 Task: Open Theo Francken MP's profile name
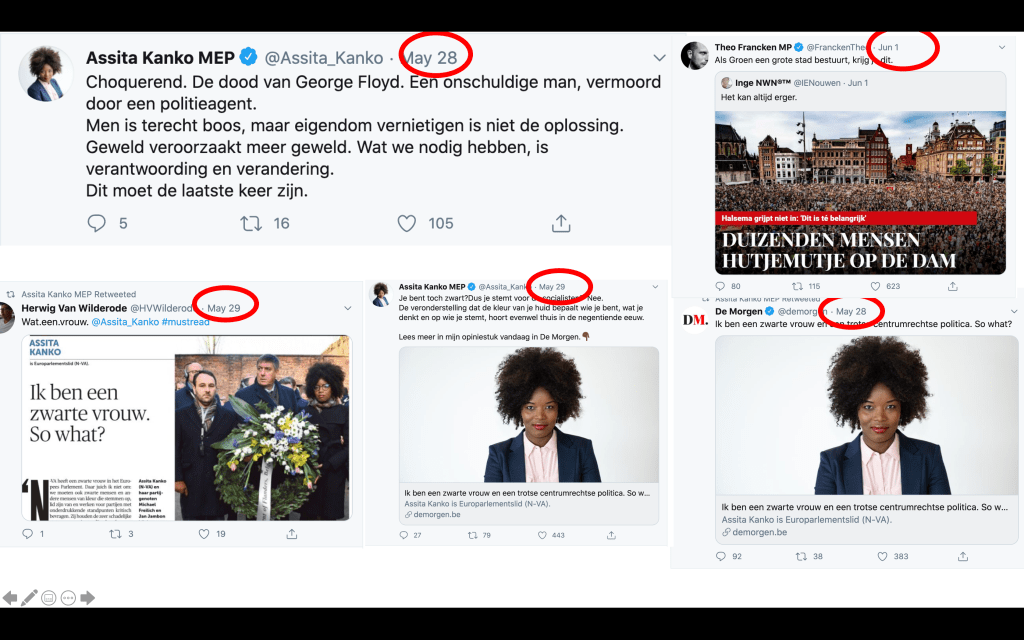coord(758,47)
